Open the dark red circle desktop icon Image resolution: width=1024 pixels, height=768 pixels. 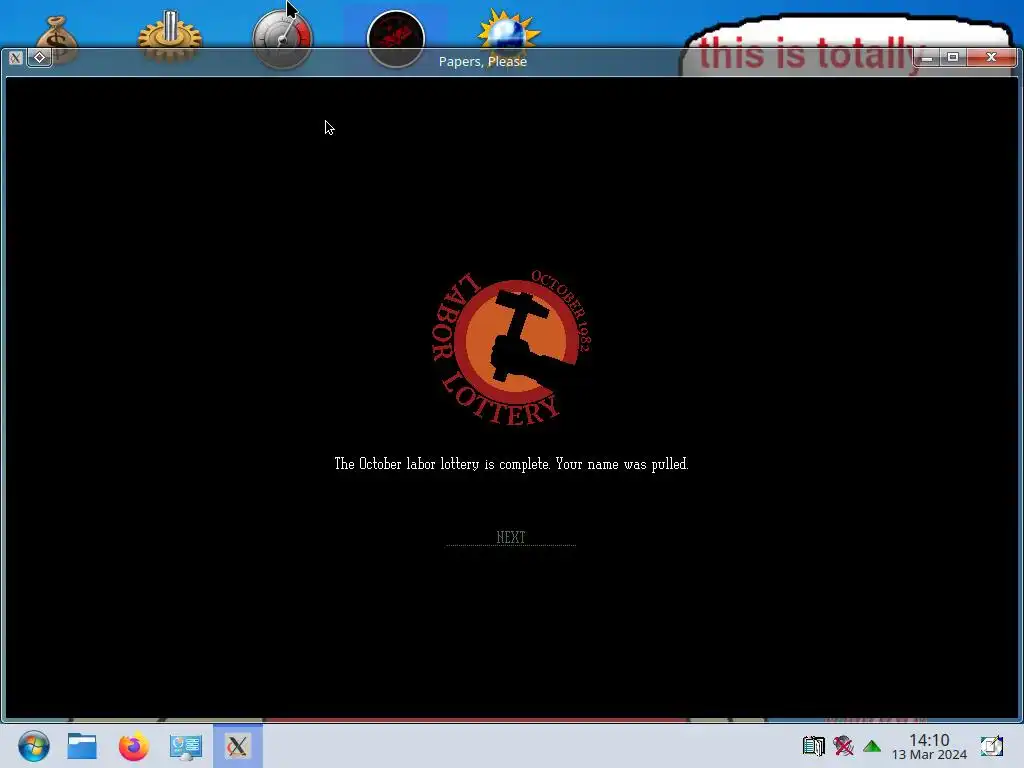pos(396,39)
